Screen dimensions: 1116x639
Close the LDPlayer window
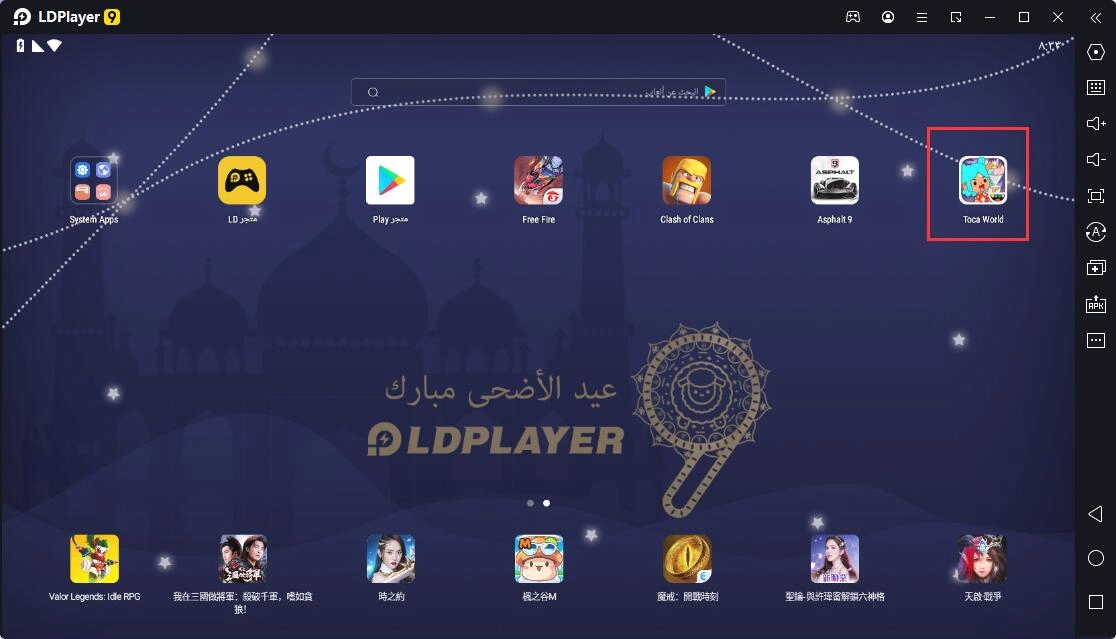coord(1058,17)
